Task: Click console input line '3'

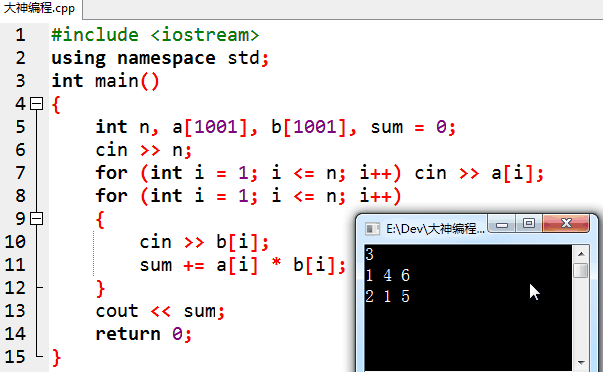Action: pos(370,254)
